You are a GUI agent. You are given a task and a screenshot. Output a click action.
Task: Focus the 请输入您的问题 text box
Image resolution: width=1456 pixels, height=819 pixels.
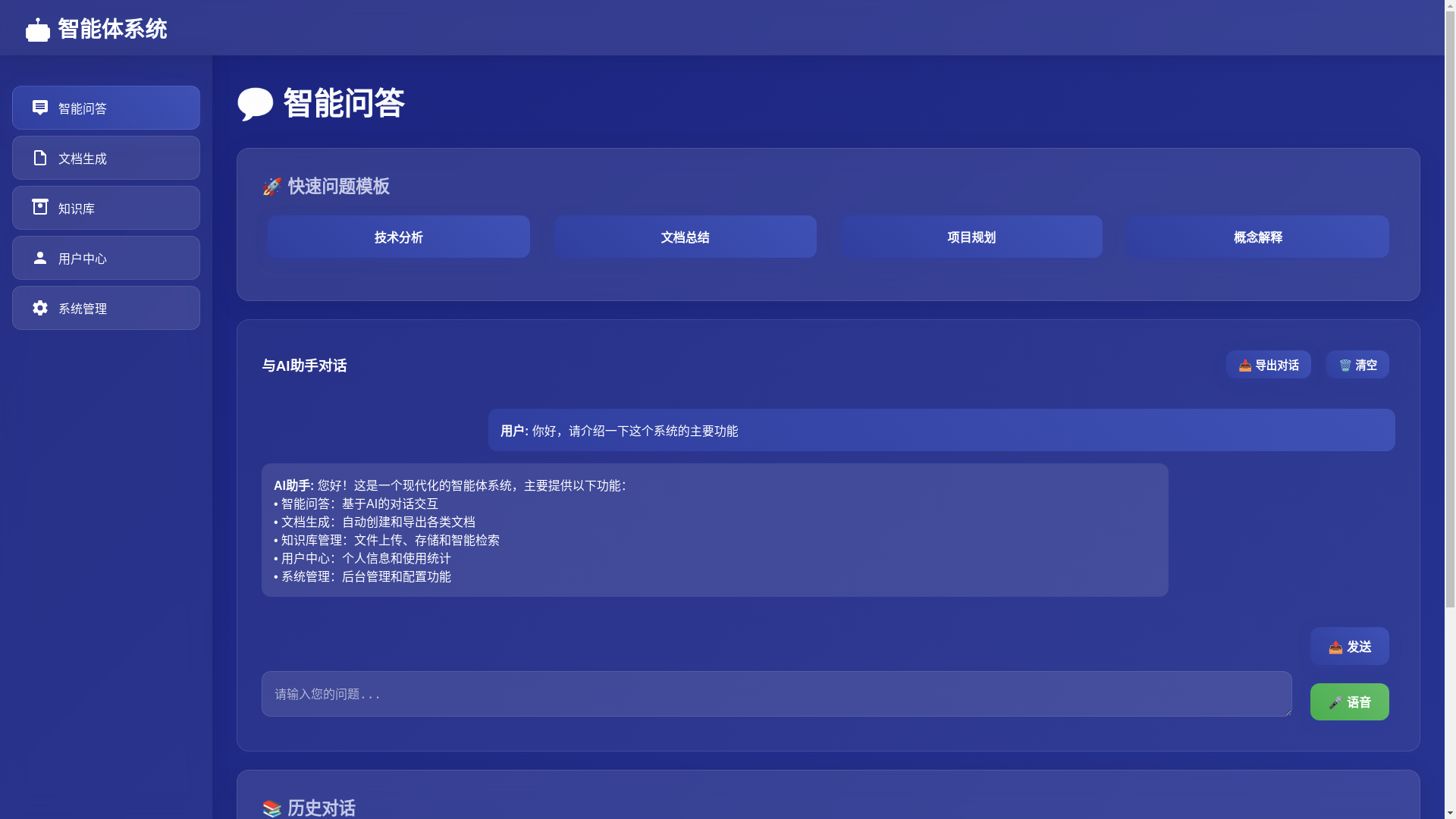(777, 694)
